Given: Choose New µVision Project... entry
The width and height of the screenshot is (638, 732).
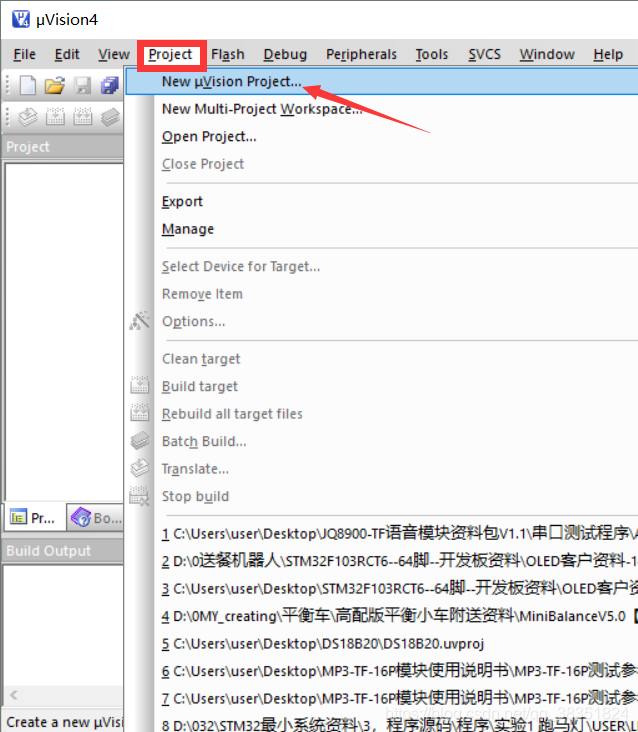Looking at the screenshot, I should point(382,81).
